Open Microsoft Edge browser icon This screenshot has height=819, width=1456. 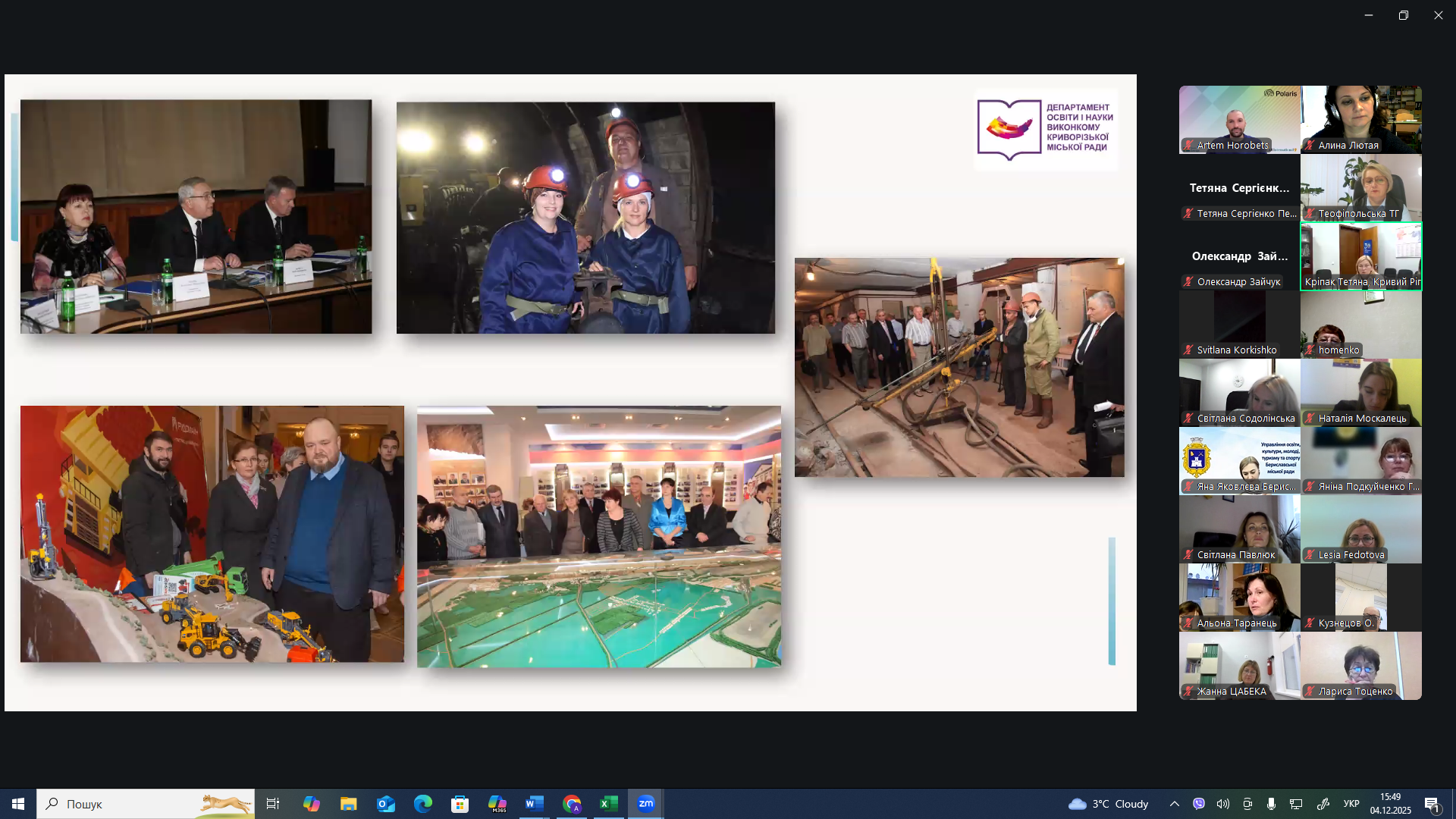(422, 804)
